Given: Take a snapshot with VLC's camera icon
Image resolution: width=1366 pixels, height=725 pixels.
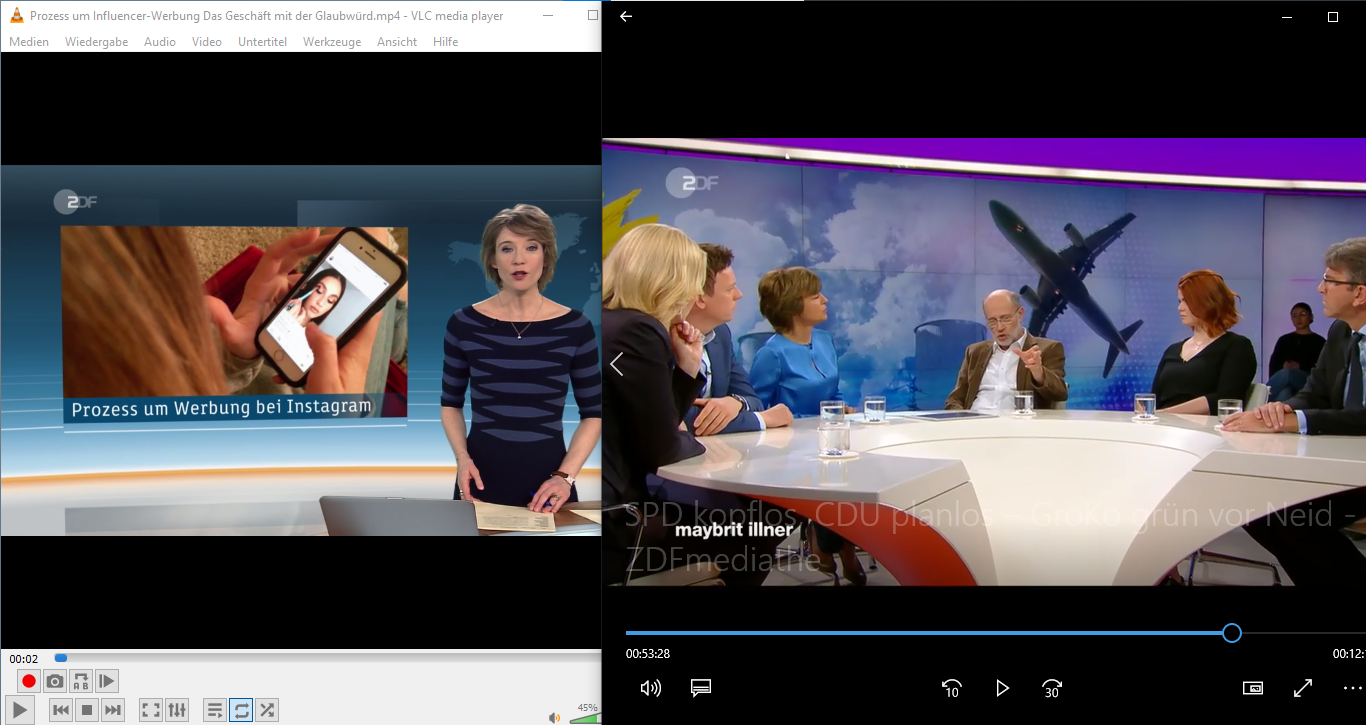Looking at the screenshot, I should tap(55, 681).
